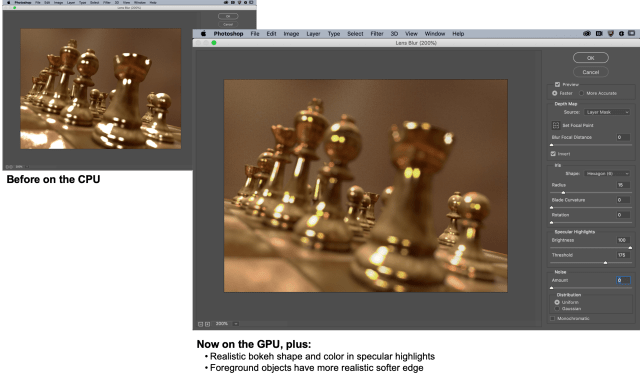Click the Blur Focal Distance value field
The height and width of the screenshot is (378, 640).
(623, 137)
